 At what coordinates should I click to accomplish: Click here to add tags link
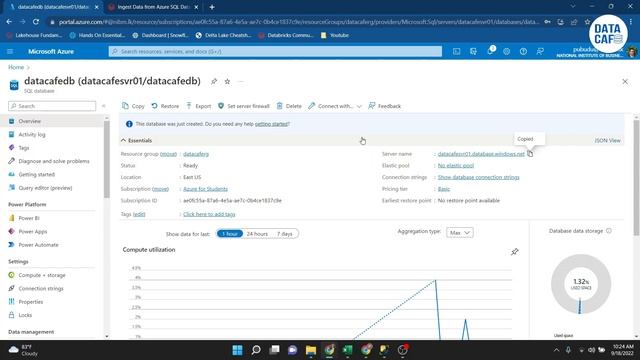tap(209, 214)
